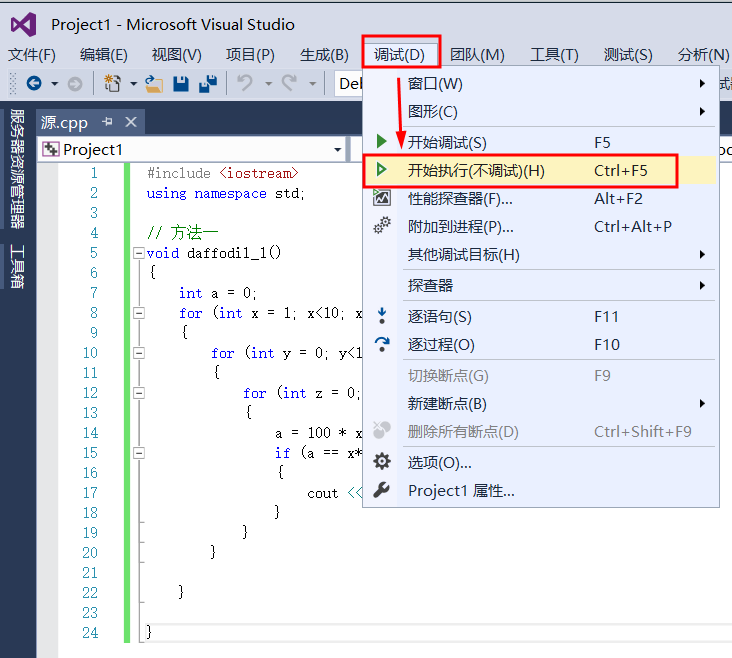Open the 服务器资源管理器 side panel tab
Screen dimensions: 732x658
(17, 169)
